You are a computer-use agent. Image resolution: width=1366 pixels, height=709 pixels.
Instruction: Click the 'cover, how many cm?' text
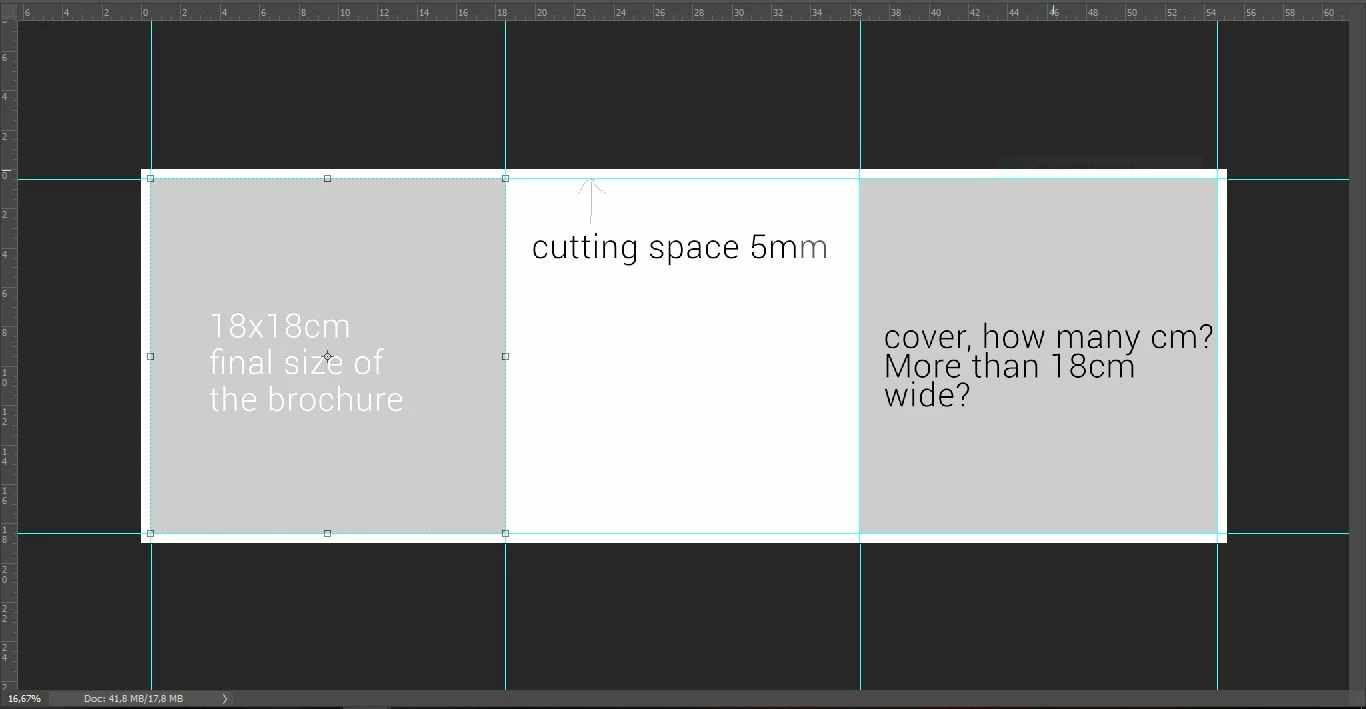click(x=1049, y=337)
